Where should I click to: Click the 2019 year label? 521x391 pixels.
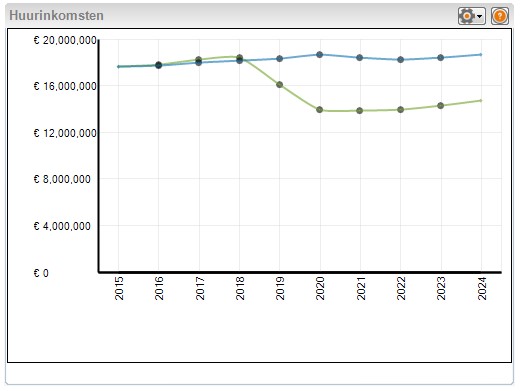280,288
